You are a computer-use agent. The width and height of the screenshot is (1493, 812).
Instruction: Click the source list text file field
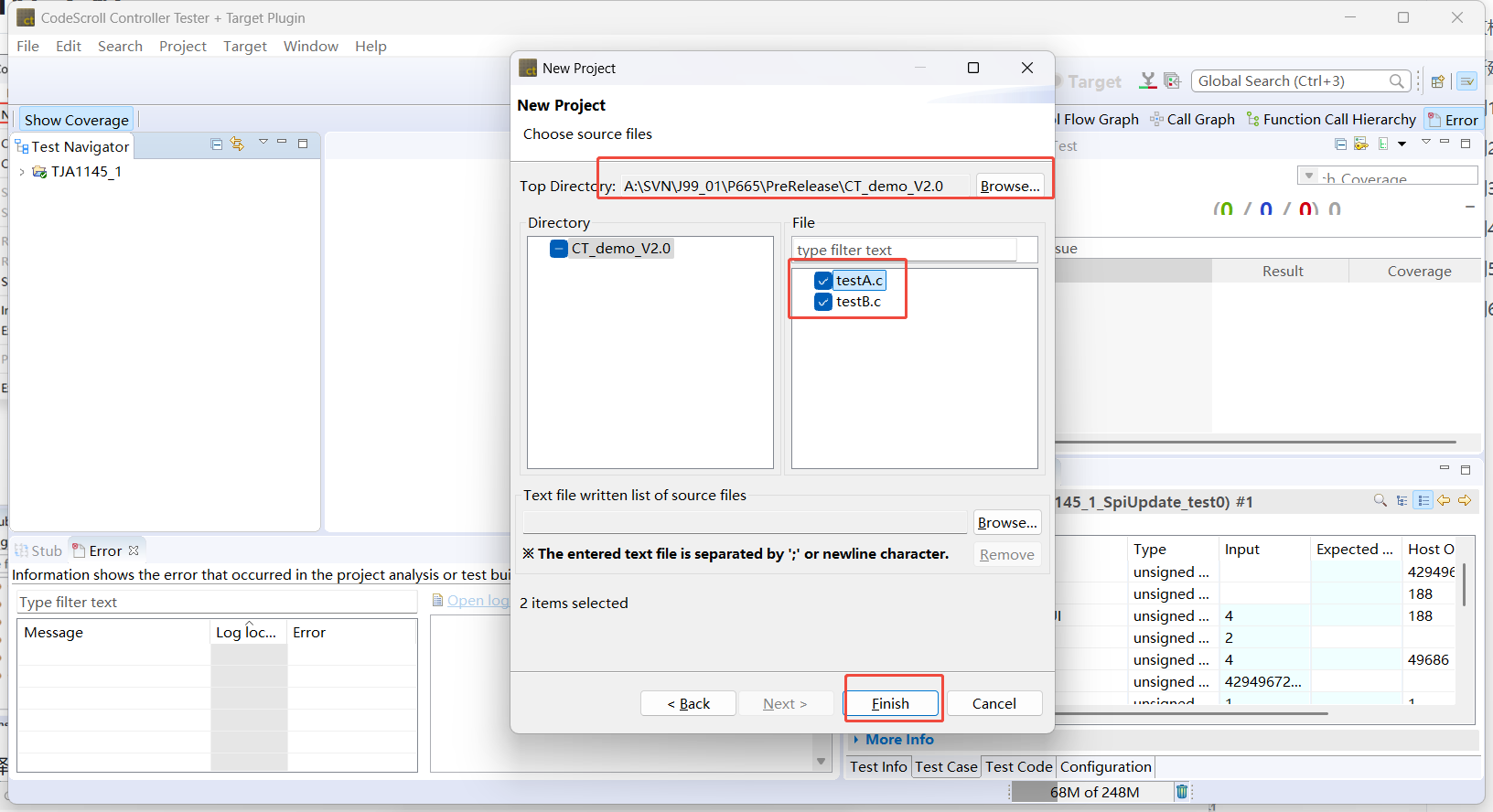point(745,522)
